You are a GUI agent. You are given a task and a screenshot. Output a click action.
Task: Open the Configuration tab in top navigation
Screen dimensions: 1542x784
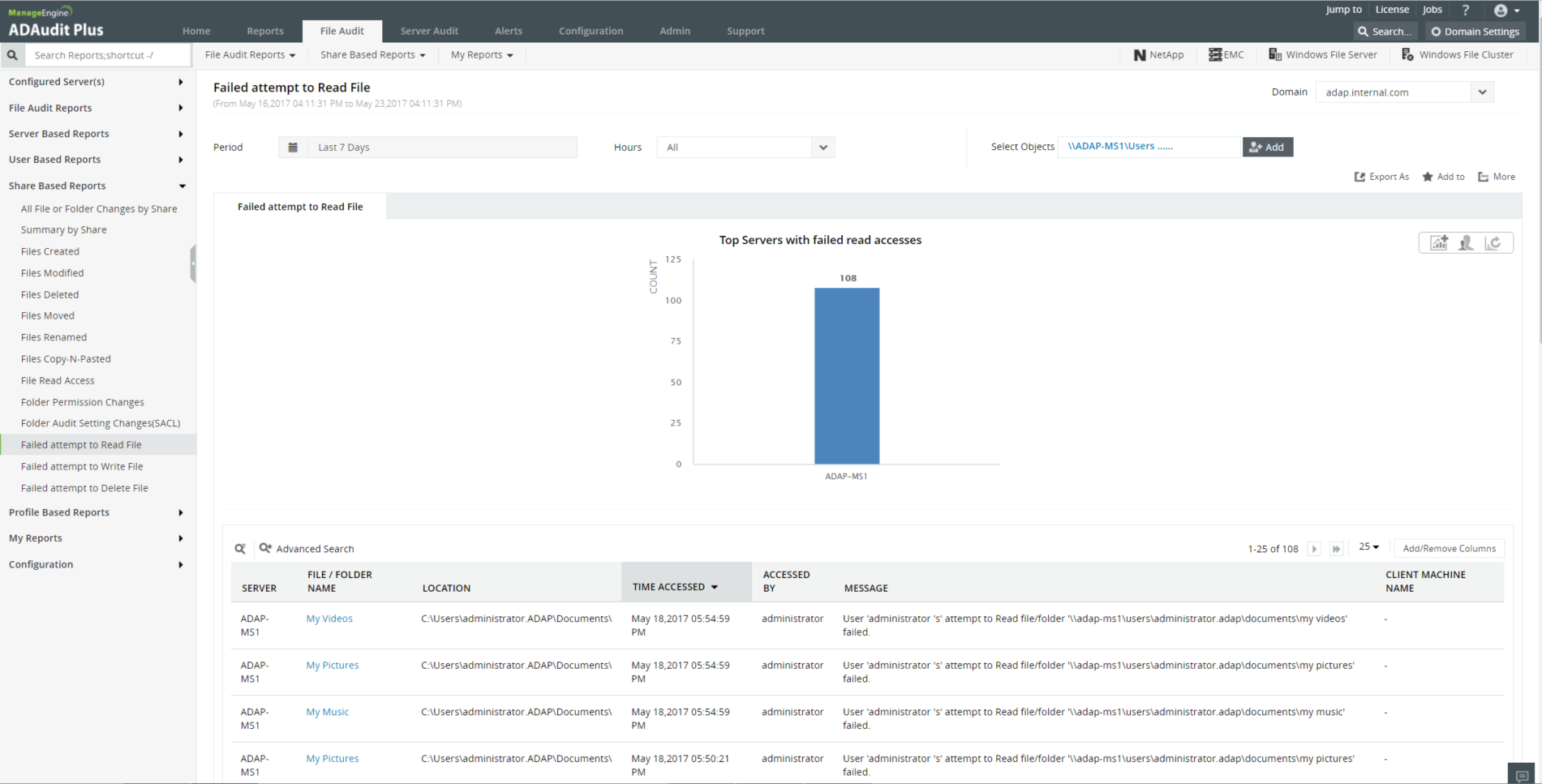[x=591, y=31]
